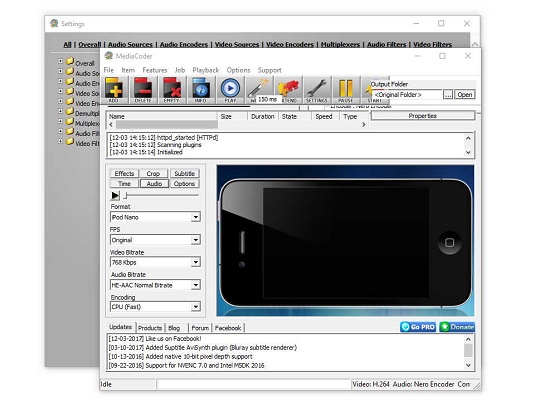Viewport: 550px width, 406px height.
Task: Click the Subtitle button
Action: tap(185, 173)
